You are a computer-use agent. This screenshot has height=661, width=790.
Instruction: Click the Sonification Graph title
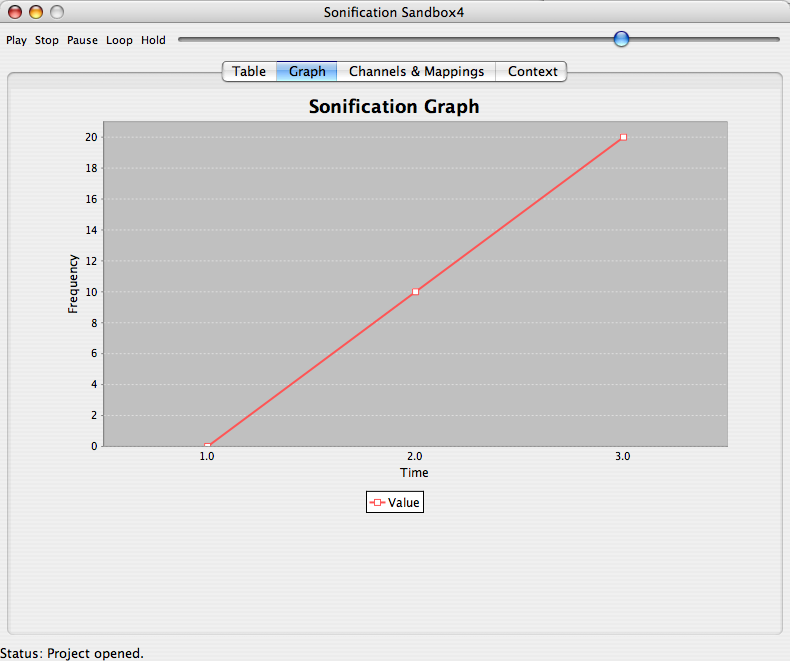click(x=394, y=107)
